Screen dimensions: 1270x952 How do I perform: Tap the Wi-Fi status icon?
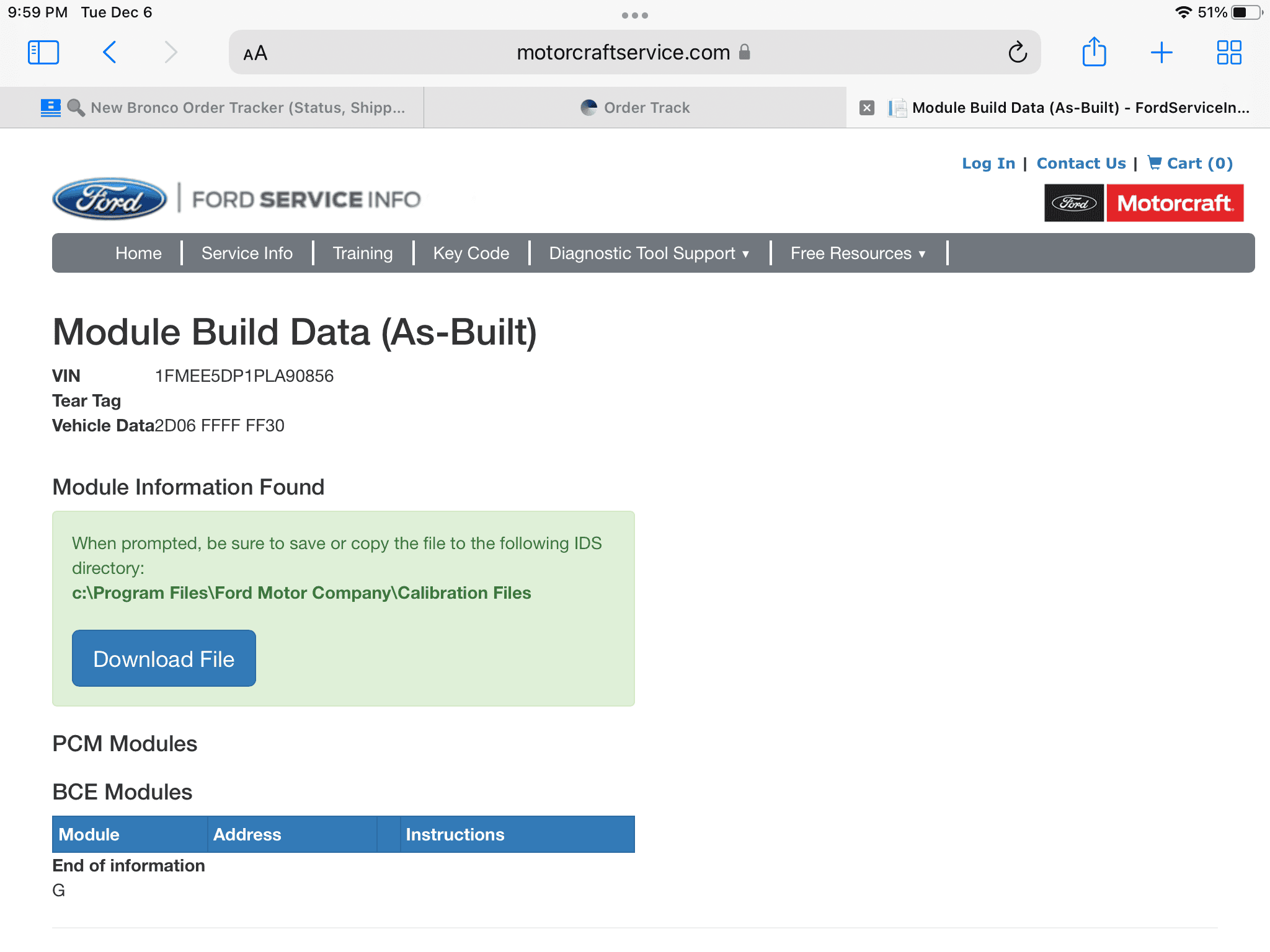pyautogui.click(x=1183, y=12)
